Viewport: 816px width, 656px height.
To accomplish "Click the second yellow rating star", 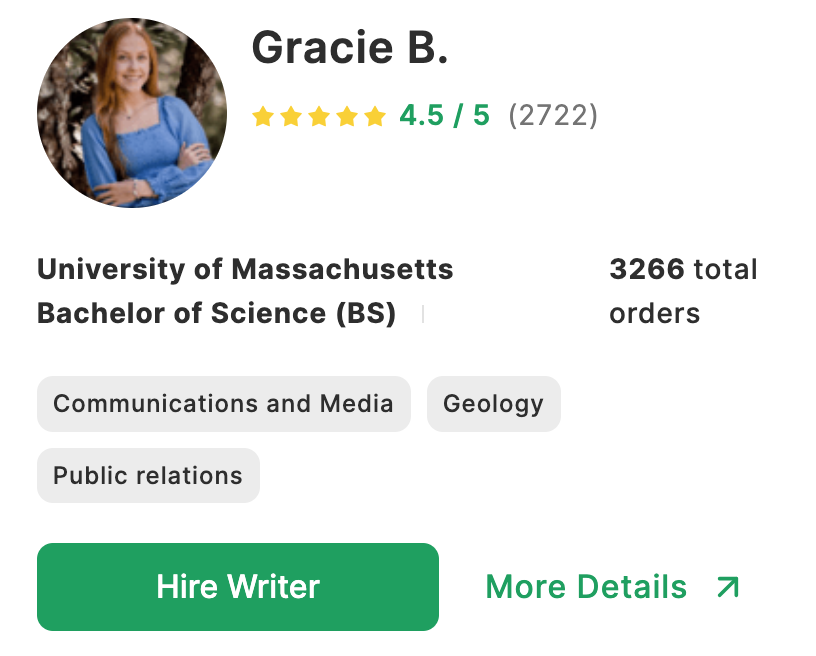I will point(291,117).
